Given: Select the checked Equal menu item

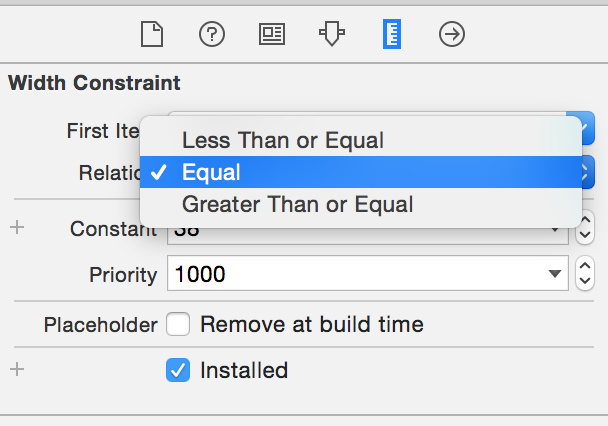Looking at the screenshot, I should [x=361, y=172].
